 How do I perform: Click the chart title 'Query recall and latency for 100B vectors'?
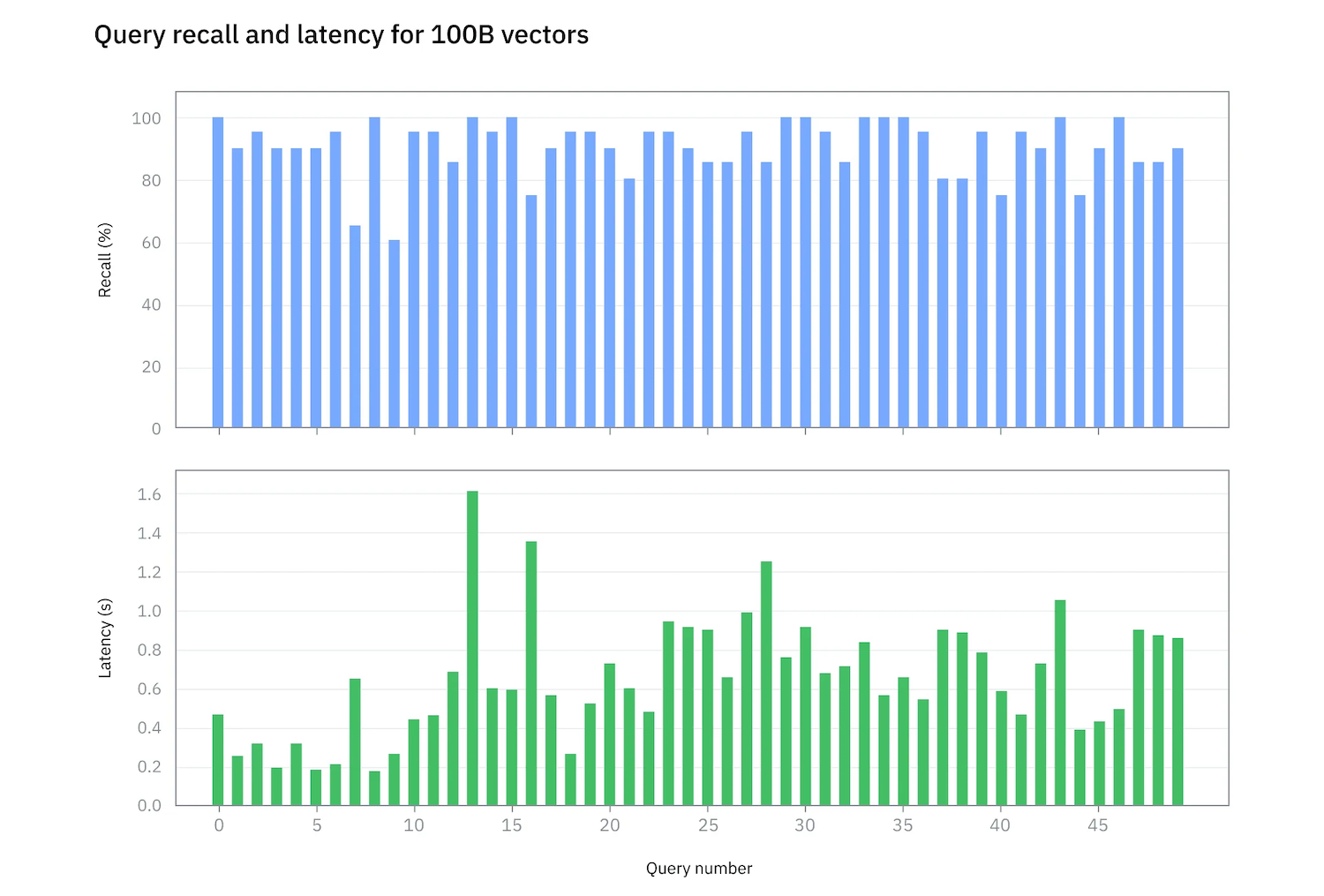point(342,35)
